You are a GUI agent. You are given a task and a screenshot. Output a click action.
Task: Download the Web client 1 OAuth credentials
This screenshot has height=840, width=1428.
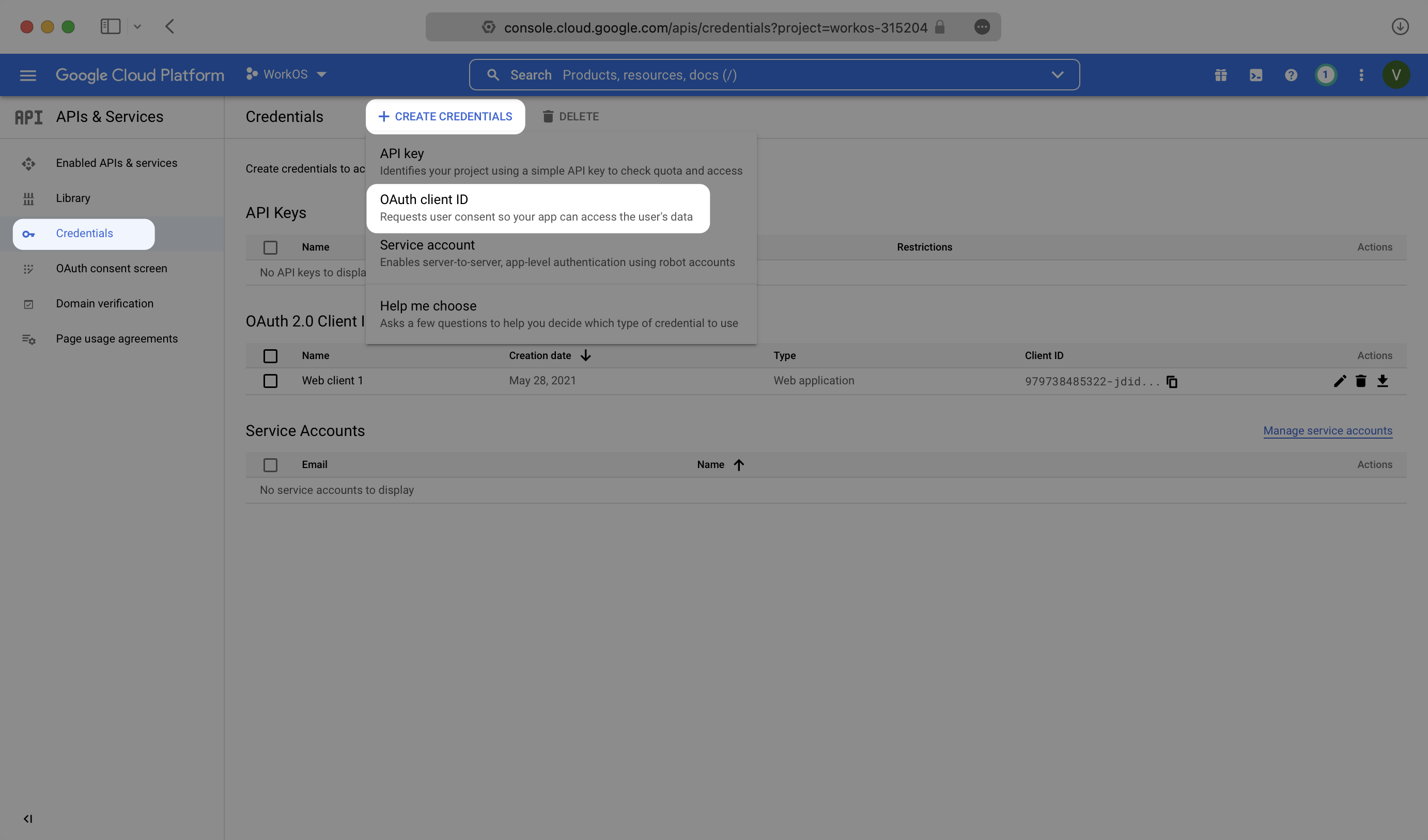pos(1382,381)
